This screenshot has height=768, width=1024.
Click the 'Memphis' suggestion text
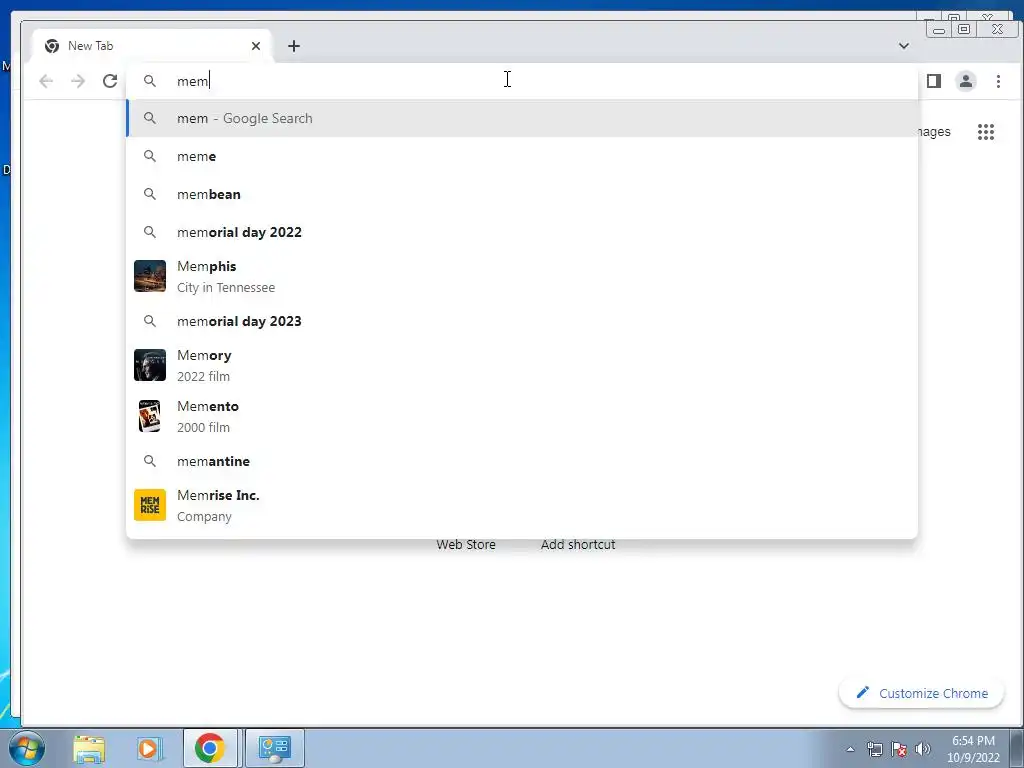[x=206, y=266]
